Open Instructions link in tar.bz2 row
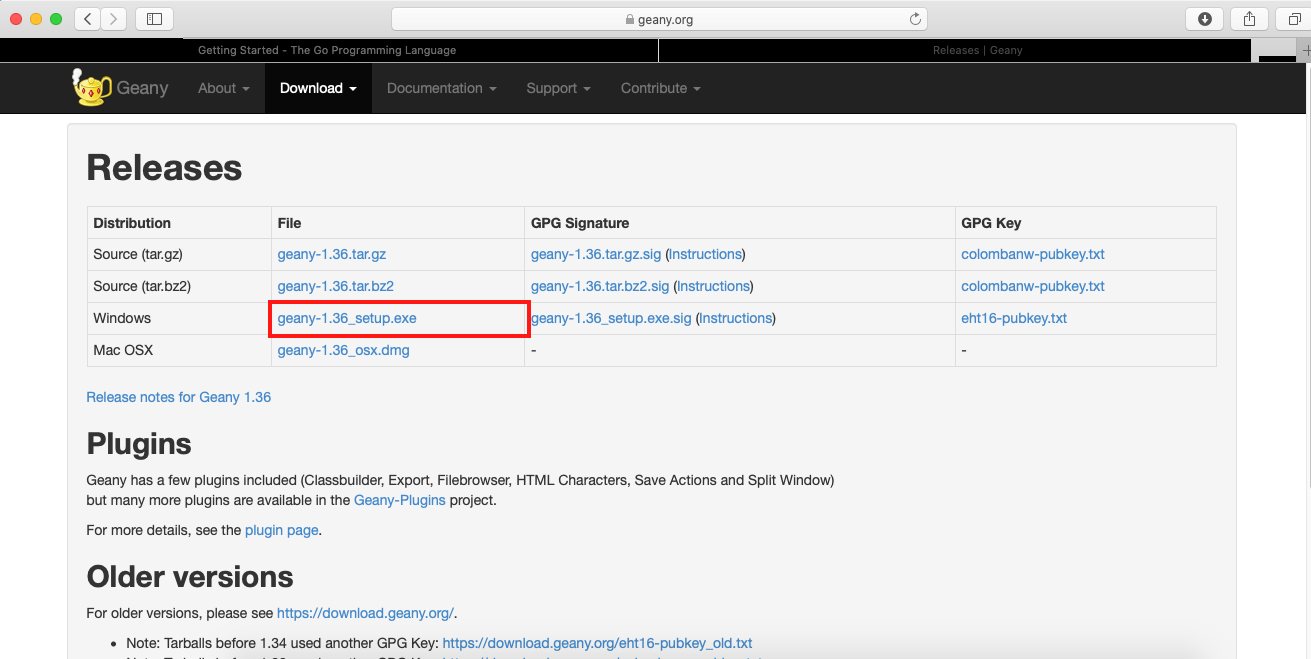Image resolution: width=1311 pixels, height=659 pixels. click(714, 286)
